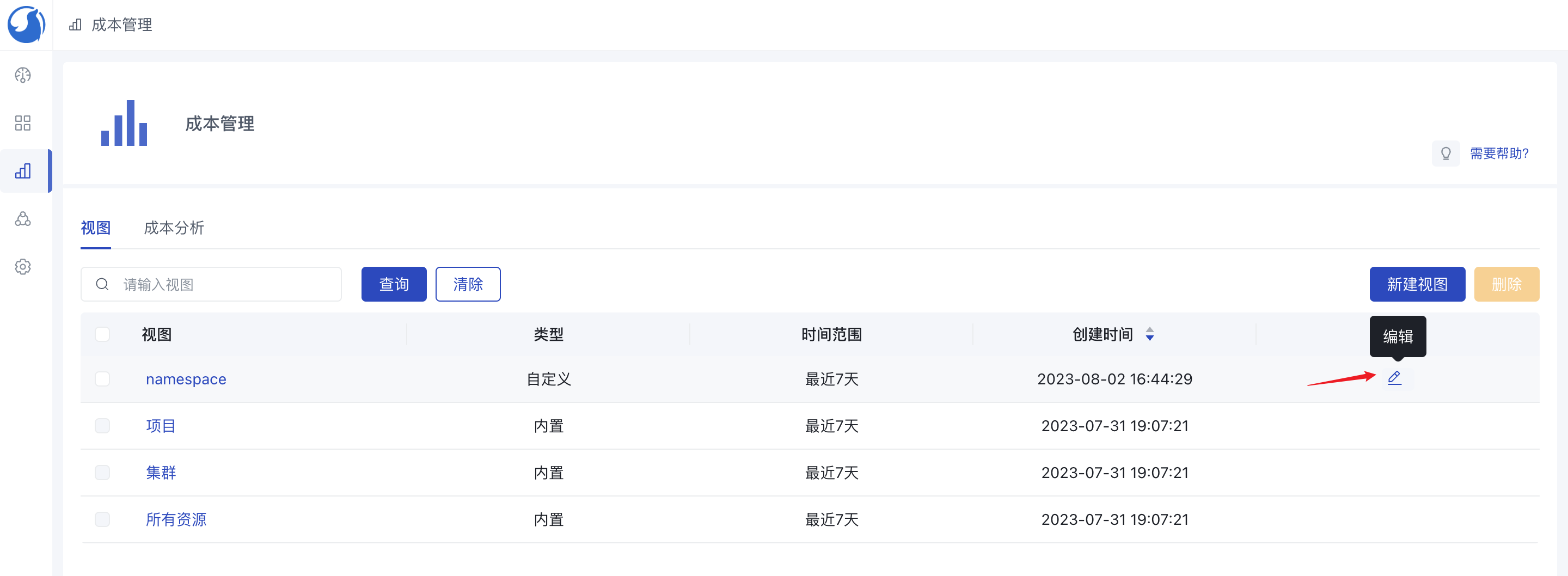Click the lightbulb help icon
The width and height of the screenshot is (1568, 576).
(1445, 154)
